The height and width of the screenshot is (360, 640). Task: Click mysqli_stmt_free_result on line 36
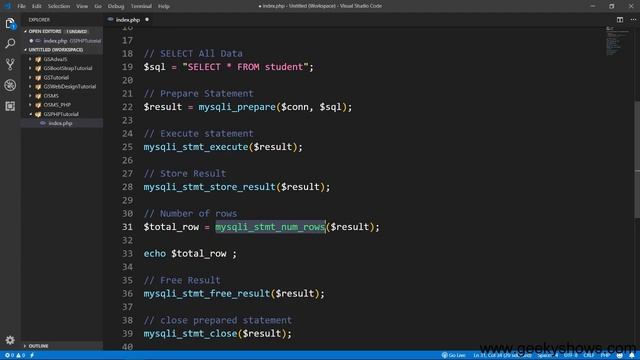(207, 293)
